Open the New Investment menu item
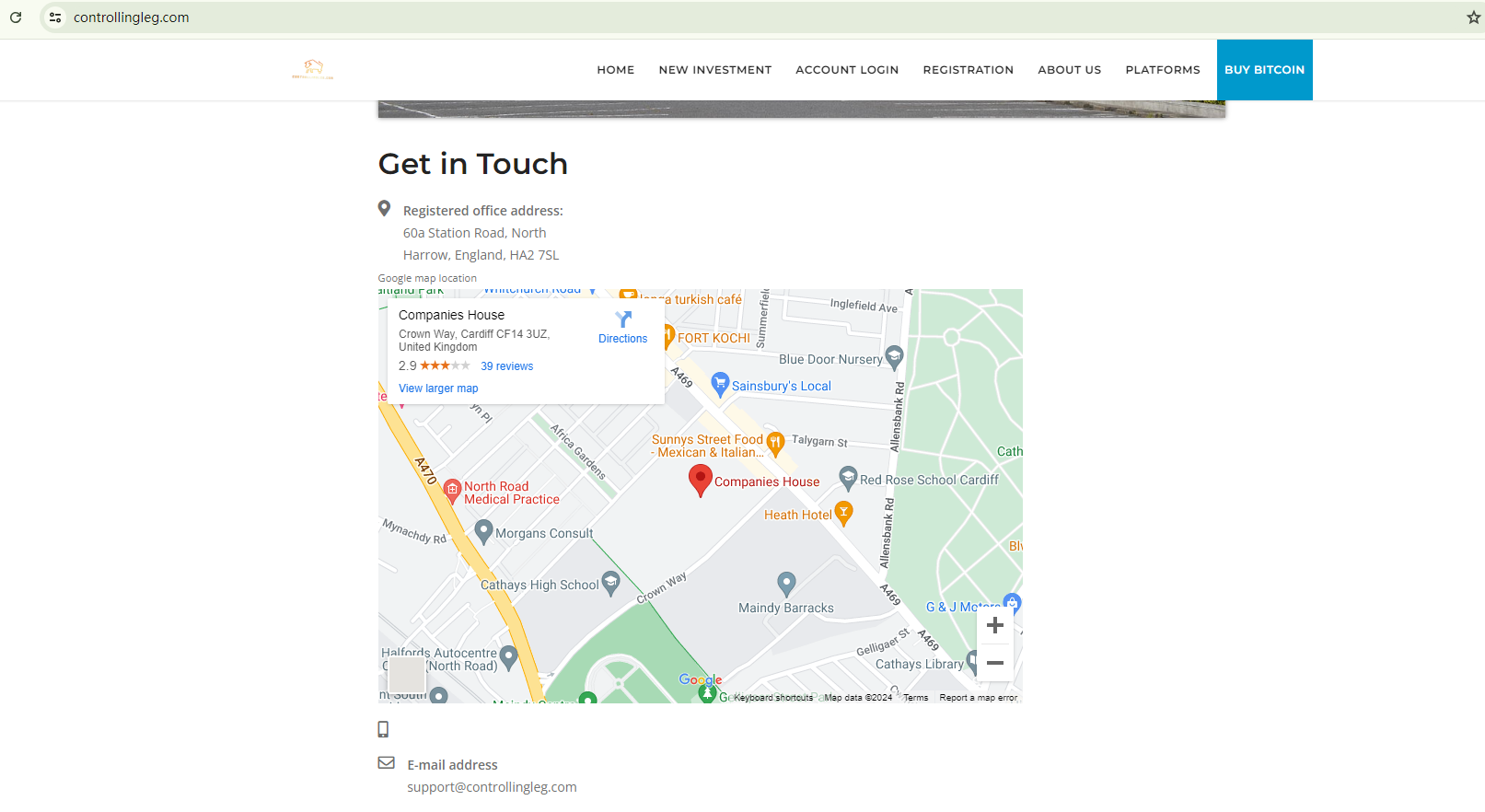Screen dimensions: 1485x812 [x=714, y=70]
